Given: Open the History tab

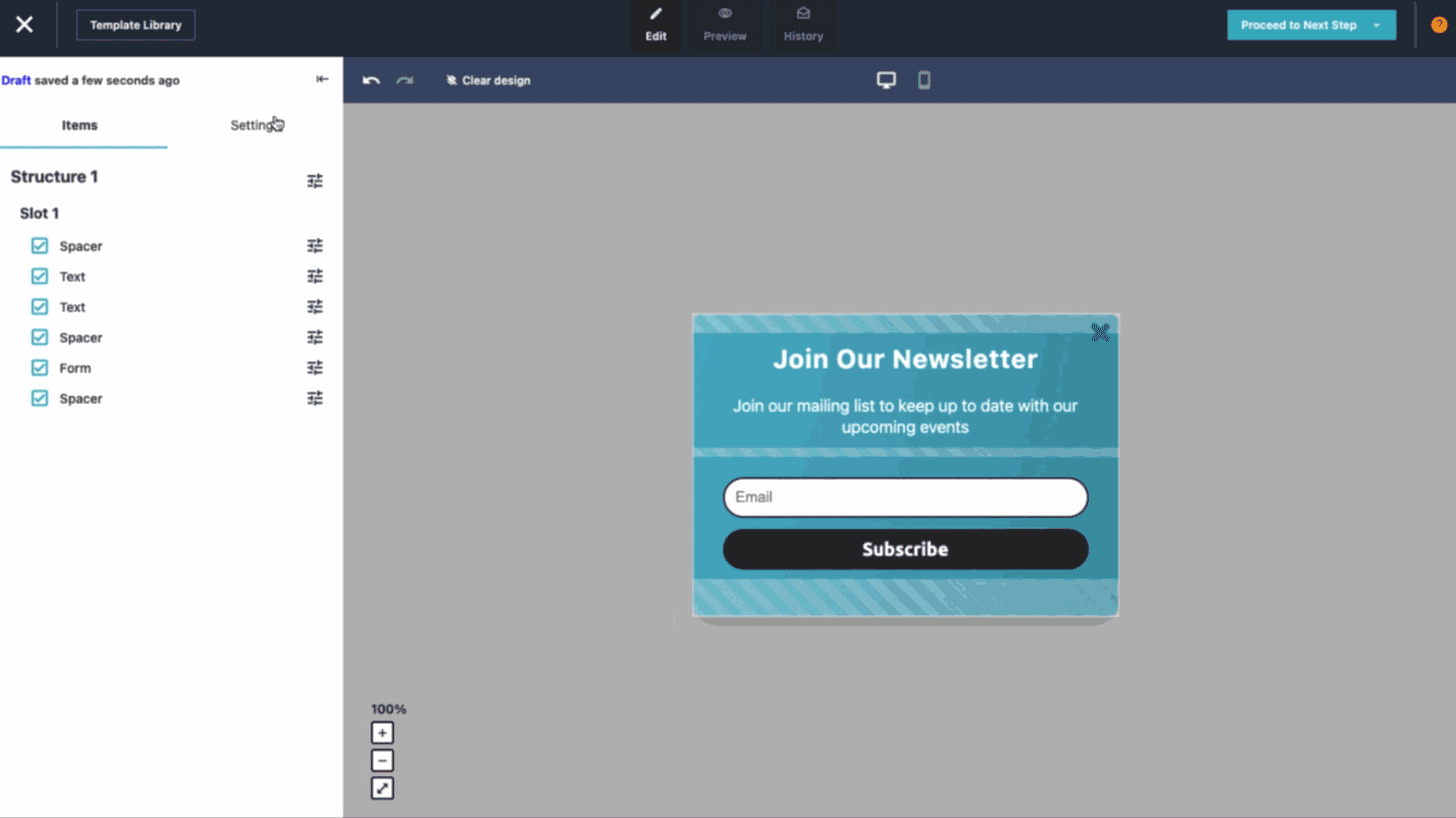Looking at the screenshot, I should pyautogui.click(x=802, y=25).
